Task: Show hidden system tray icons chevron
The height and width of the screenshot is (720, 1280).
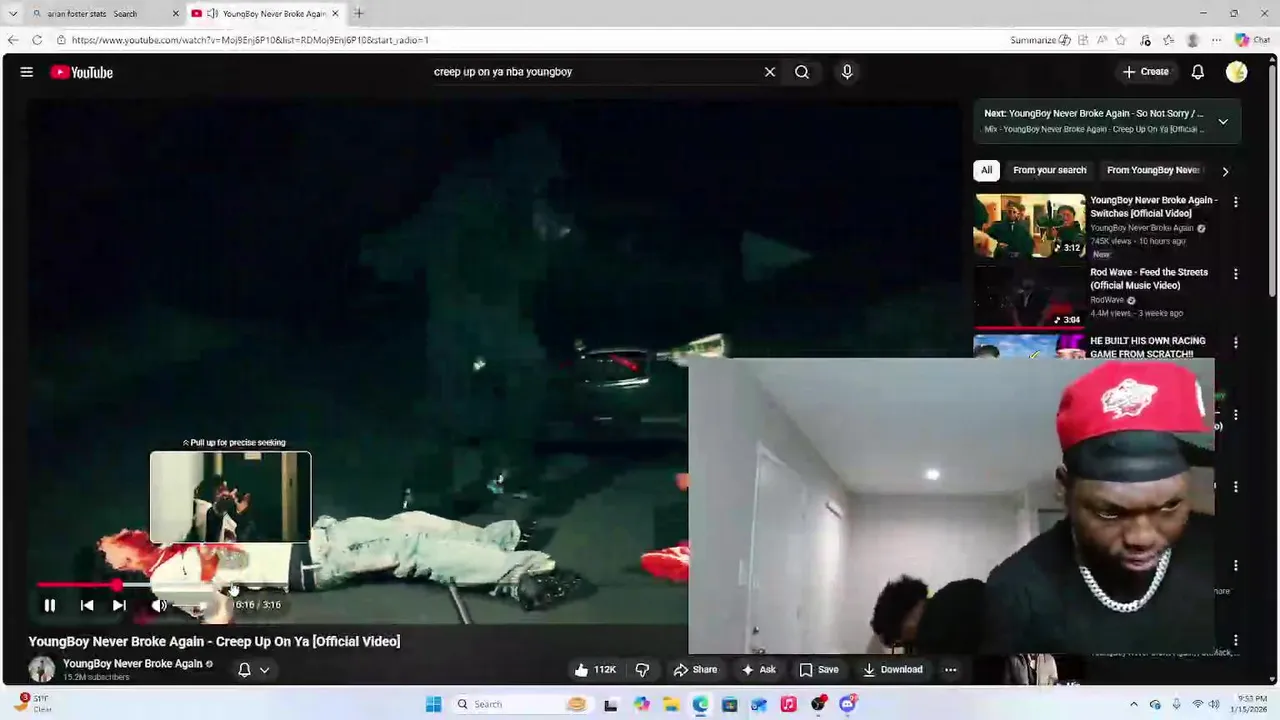Action: click(x=1134, y=704)
